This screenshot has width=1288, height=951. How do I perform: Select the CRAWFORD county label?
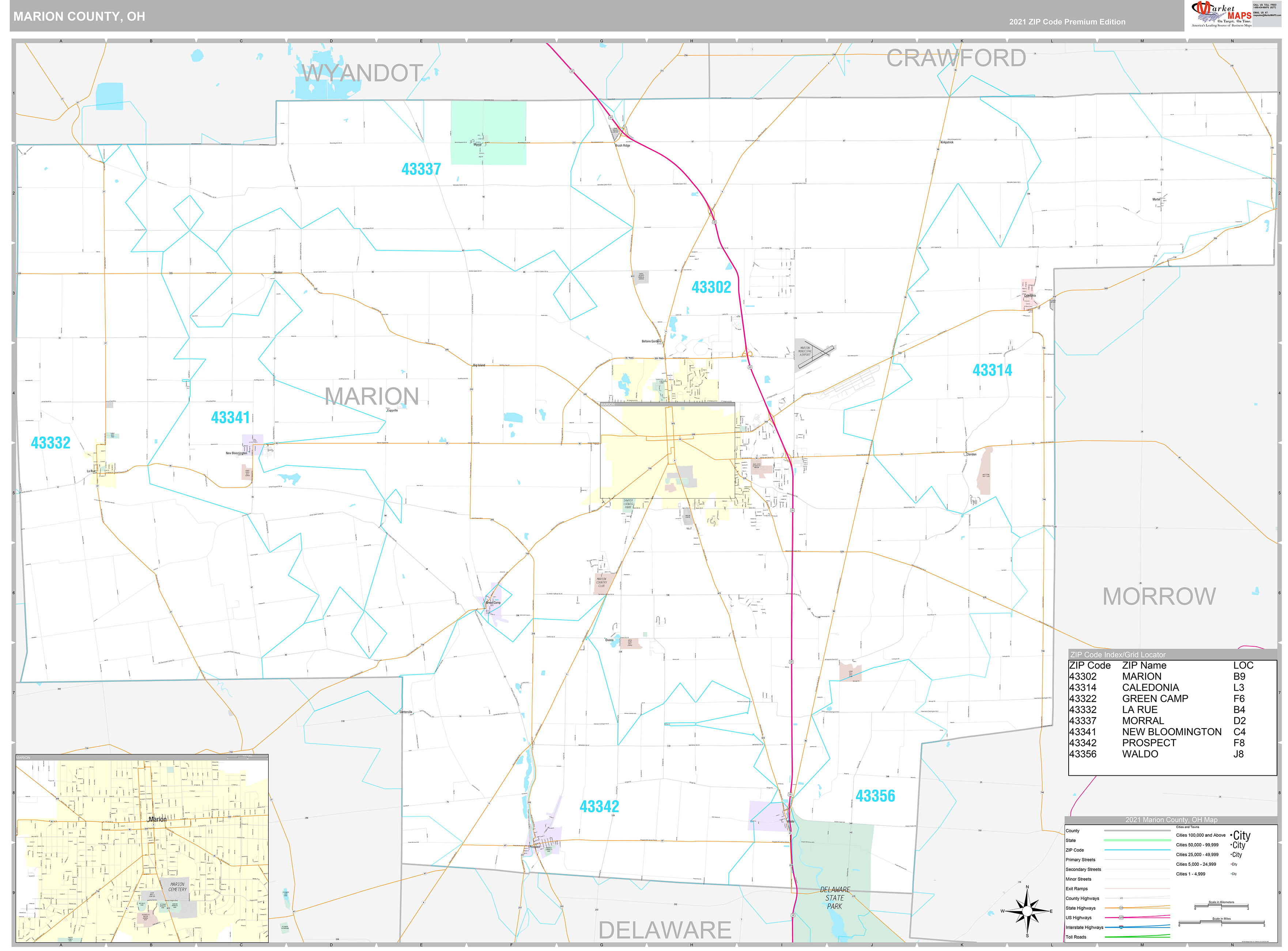[956, 58]
